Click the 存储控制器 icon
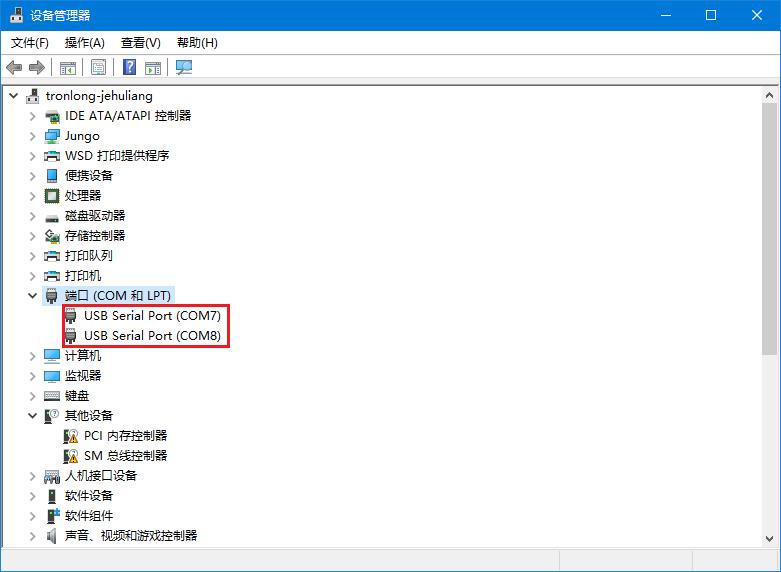 [x=52, y=236]
